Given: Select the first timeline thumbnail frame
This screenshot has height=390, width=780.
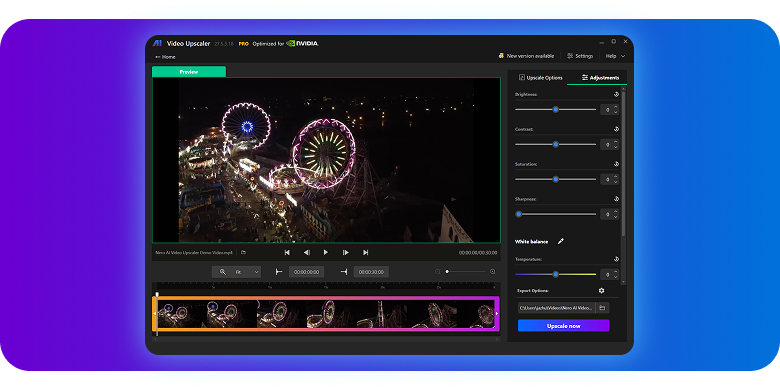Looking at the screenshot, I should [182, 313].
